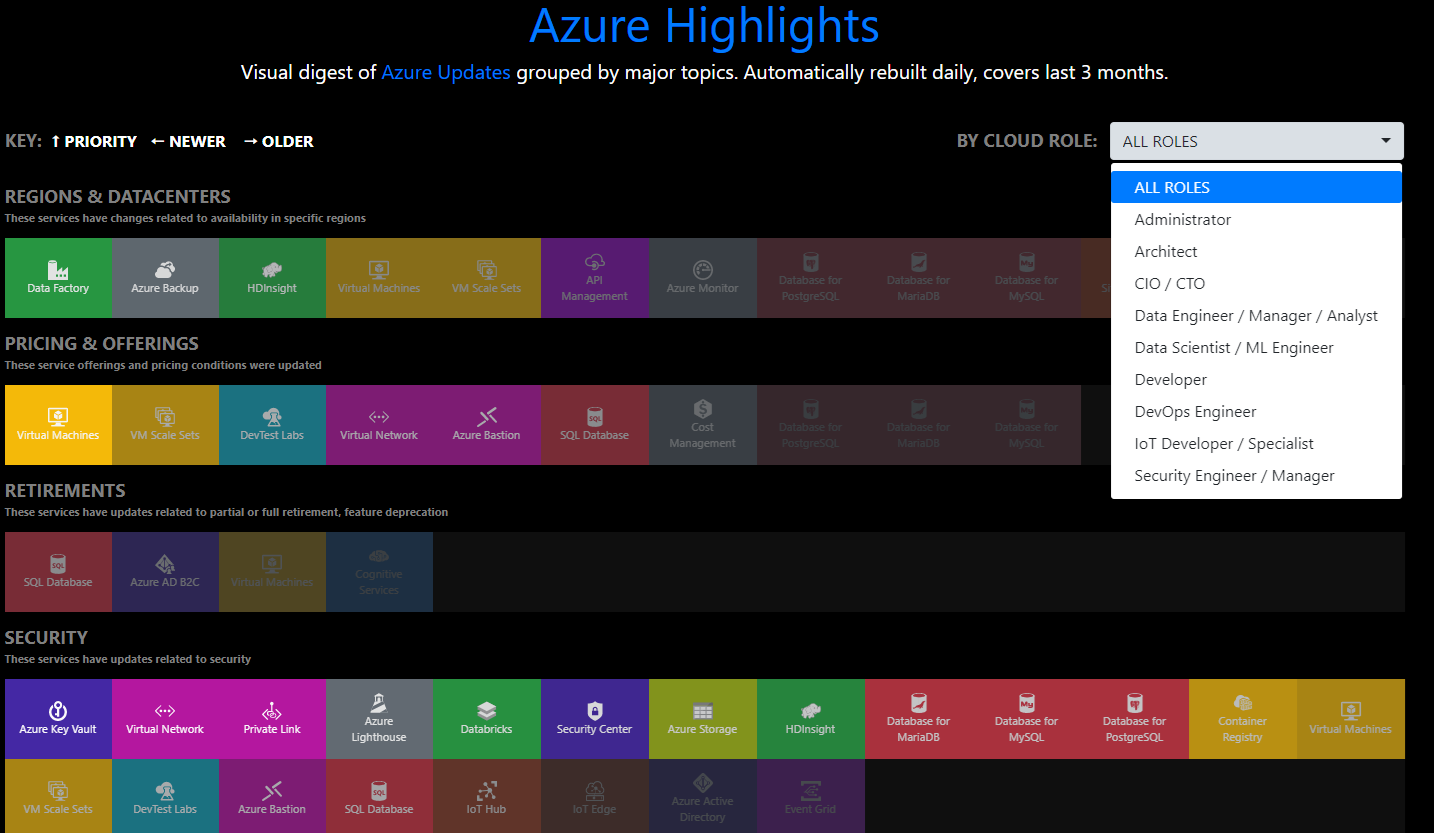This screenshot has width=1434, height=833.
Task: Select the Azure Monitor tile
Action: 703,278
